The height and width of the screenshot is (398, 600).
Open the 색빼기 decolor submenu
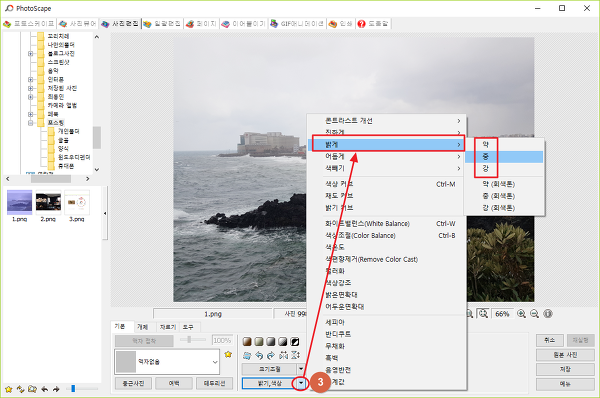pos(387,168)
